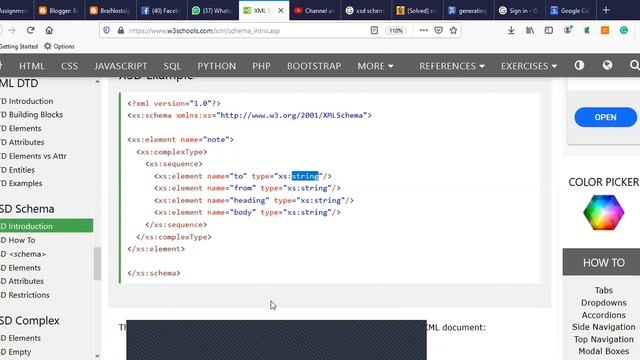Switch to the Solved tab
This screenshot has width=640, height=360.
click(x=416, y=11)
